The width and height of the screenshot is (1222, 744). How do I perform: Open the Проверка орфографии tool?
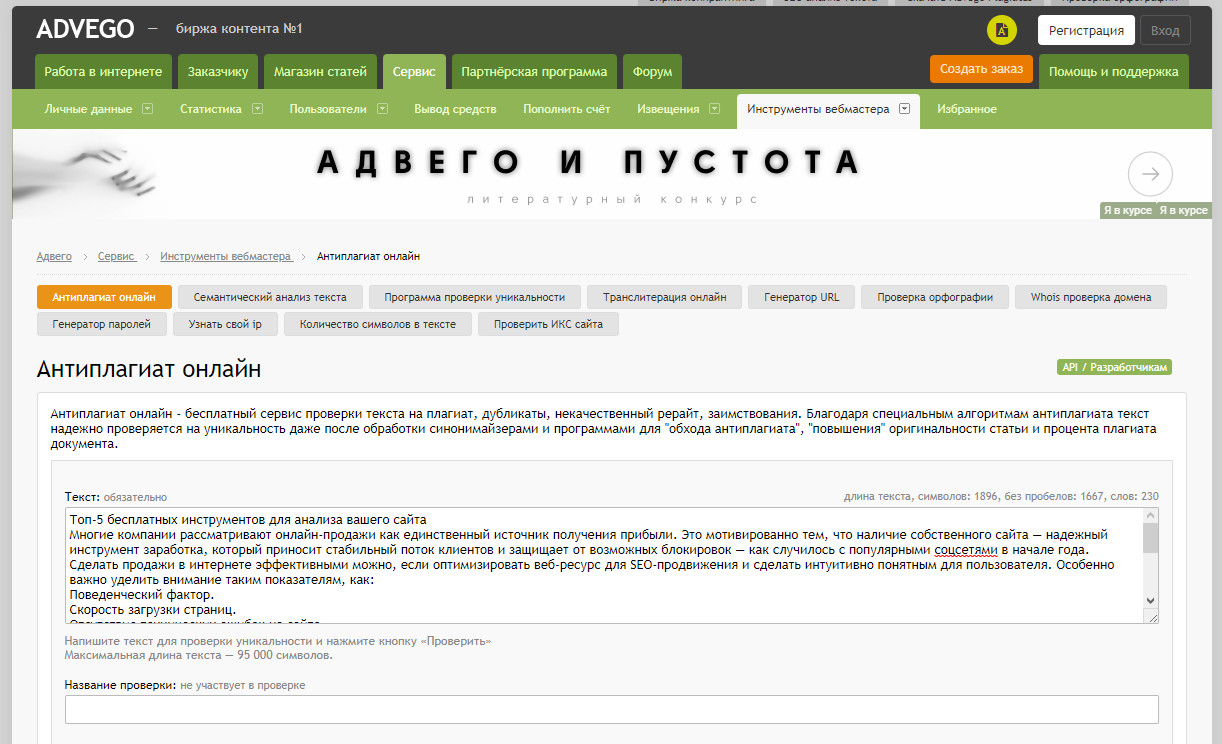tap(935, 297)
